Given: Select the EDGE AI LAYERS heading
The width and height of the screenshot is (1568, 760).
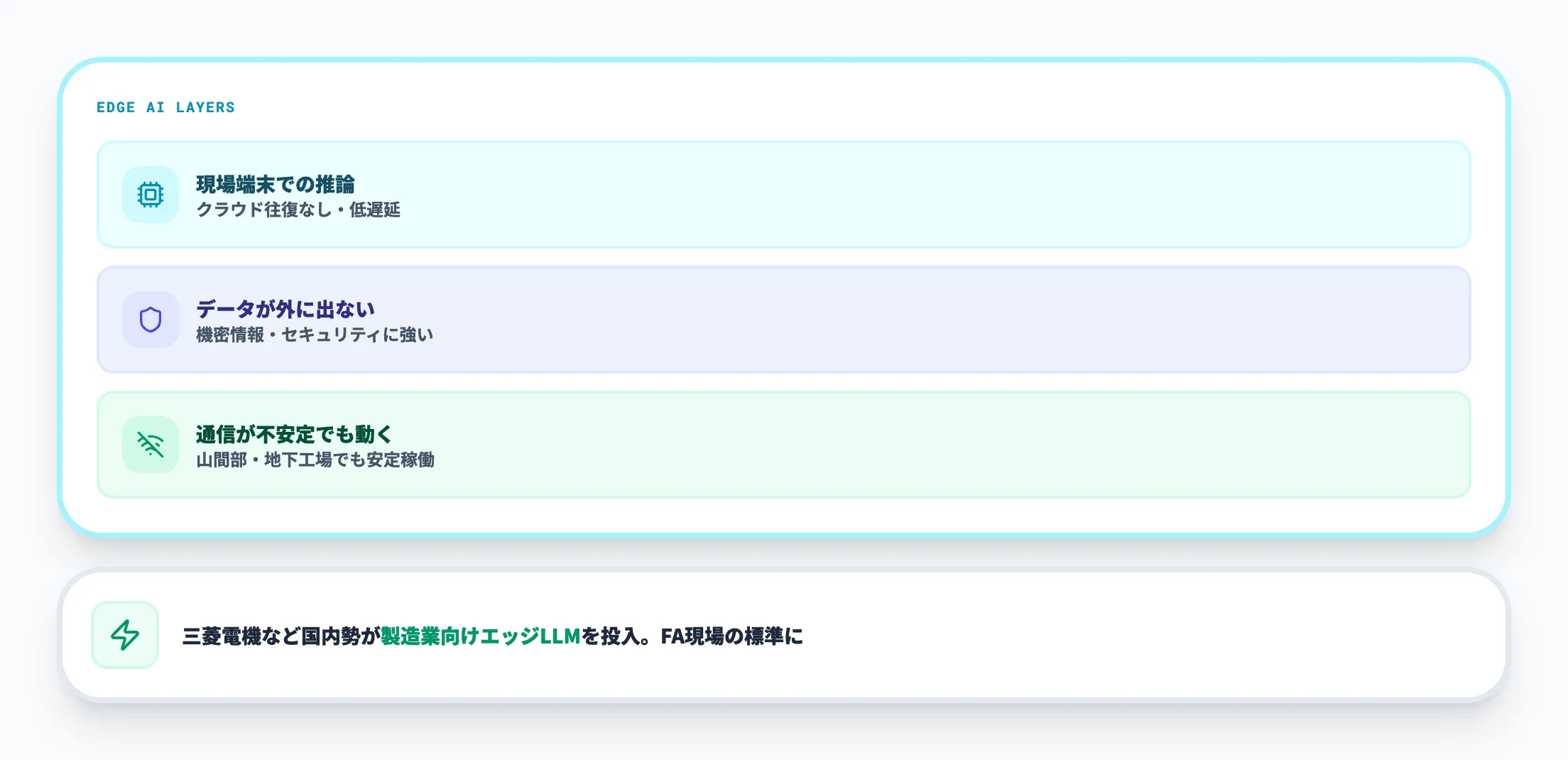Looking at the screenshot, I should click(x=165, y=107).
